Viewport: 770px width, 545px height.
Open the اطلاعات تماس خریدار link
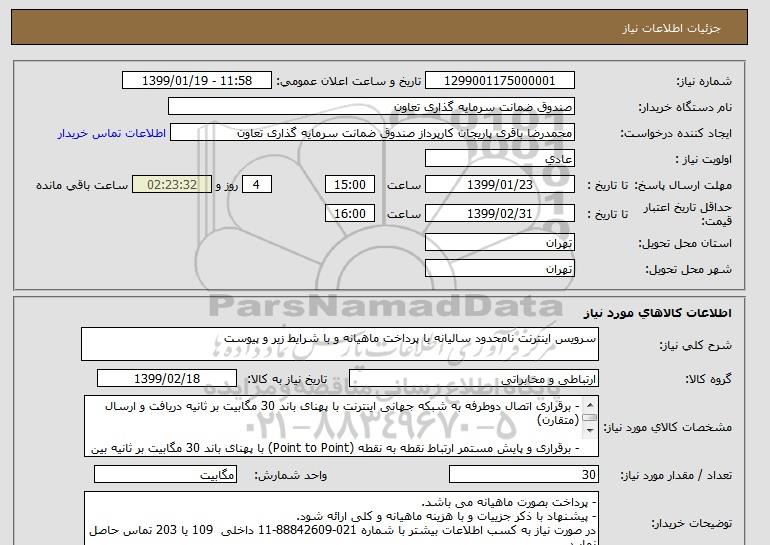(111, 133)
